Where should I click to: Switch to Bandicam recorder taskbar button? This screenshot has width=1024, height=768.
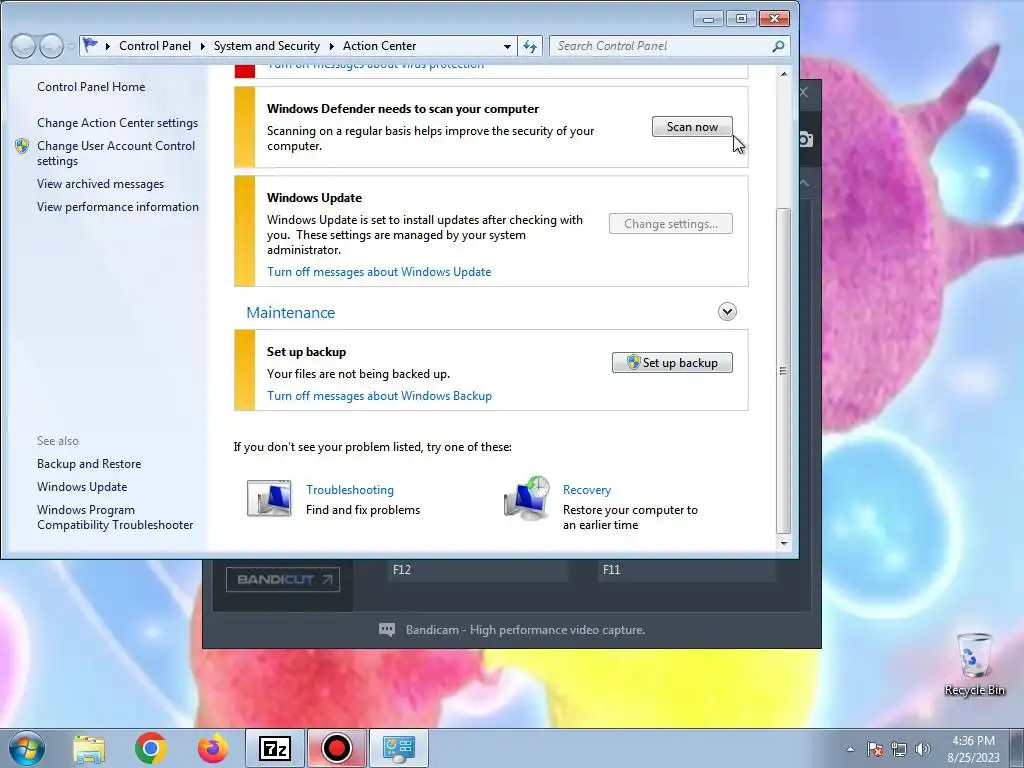coord(337,748)
